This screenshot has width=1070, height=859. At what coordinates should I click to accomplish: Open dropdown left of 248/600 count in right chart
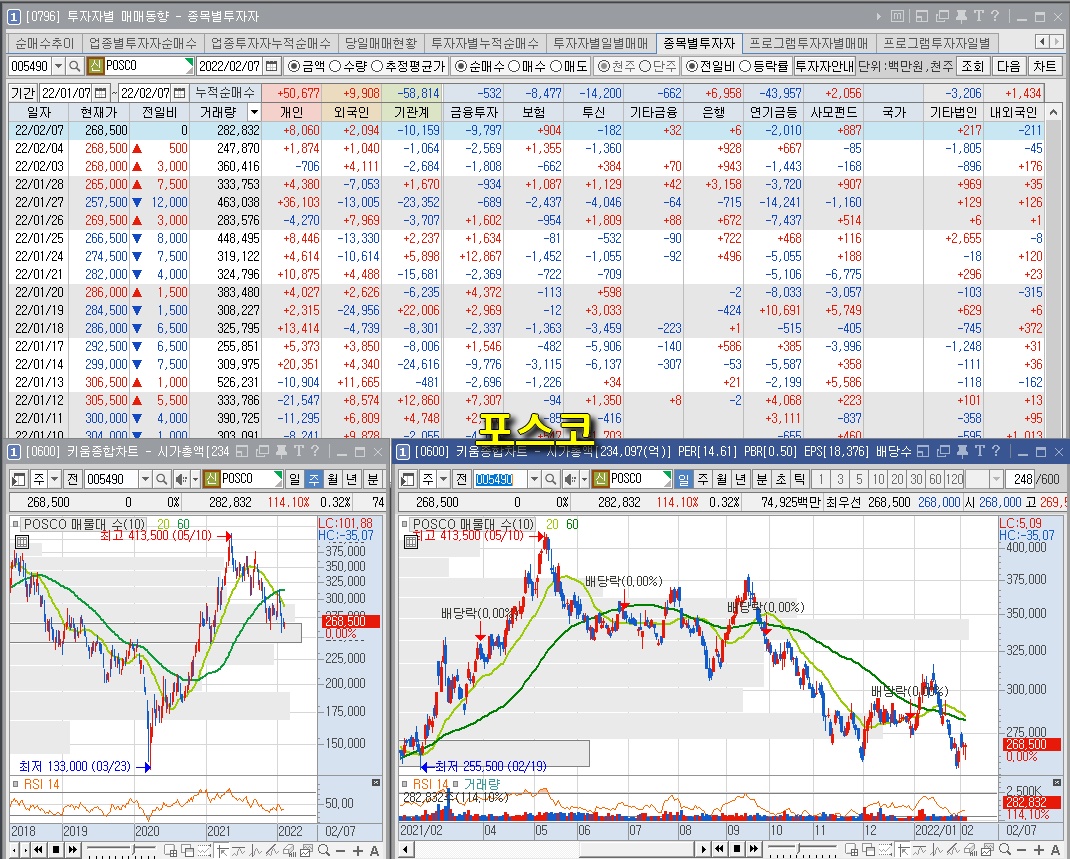pyautogui.click(x=996, y=479)
